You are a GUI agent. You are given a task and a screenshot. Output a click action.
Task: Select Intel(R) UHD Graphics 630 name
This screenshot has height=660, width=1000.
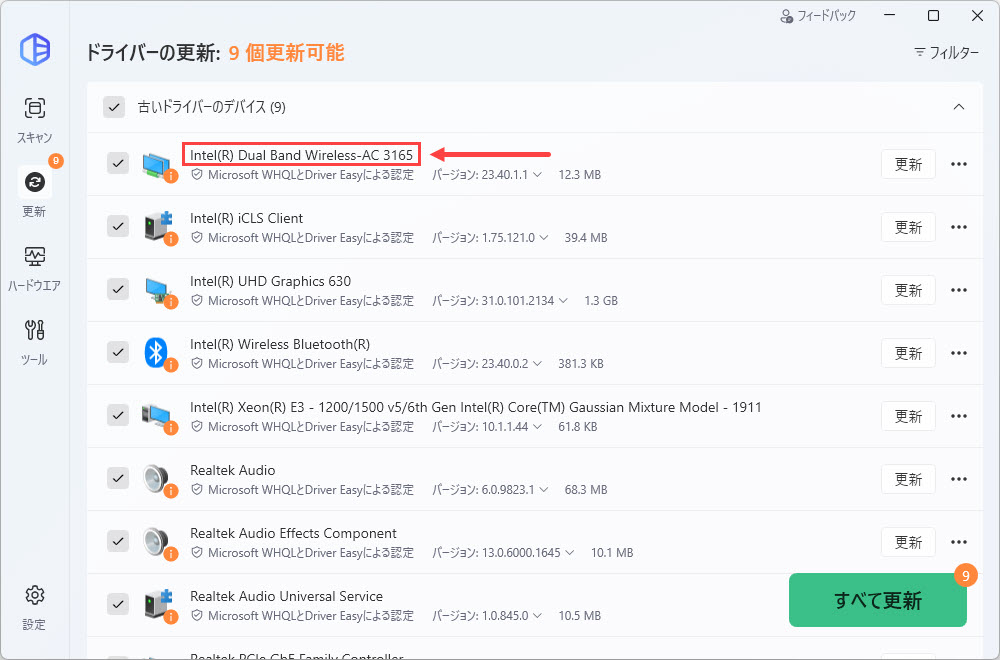[x=270, y=281]
